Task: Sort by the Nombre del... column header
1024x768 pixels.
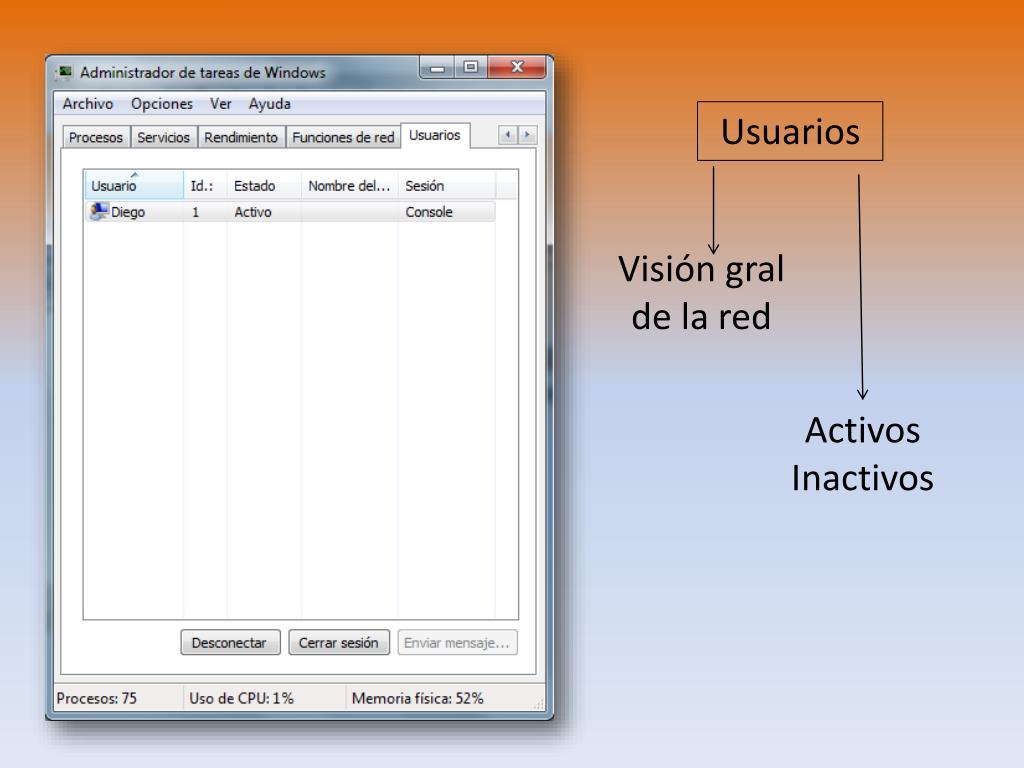Action: point(349,185)
